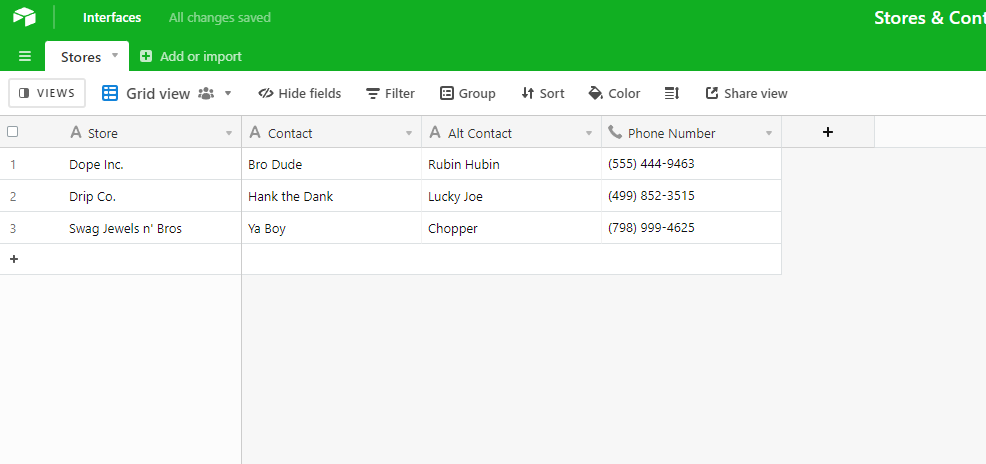Viewport: 986px width, 464px height.
Task: Click the text-type icon in Alt Contact header
Action: coord(435,132)
